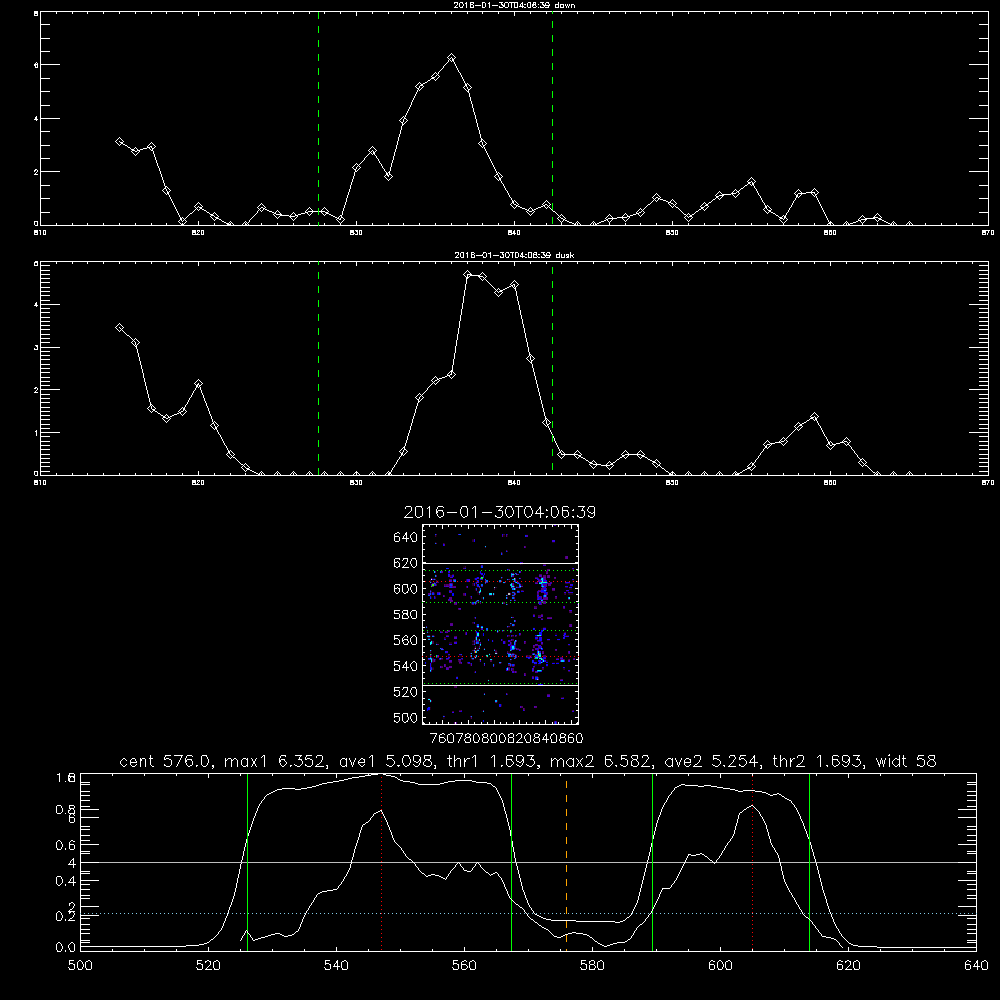Click spectrogram y-axis label 560
Screen dimensions: 1000x1000
[x=406, y=640]
